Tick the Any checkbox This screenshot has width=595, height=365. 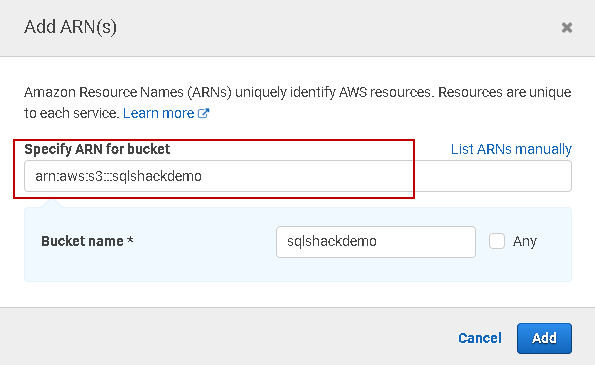tap(497, 241)
